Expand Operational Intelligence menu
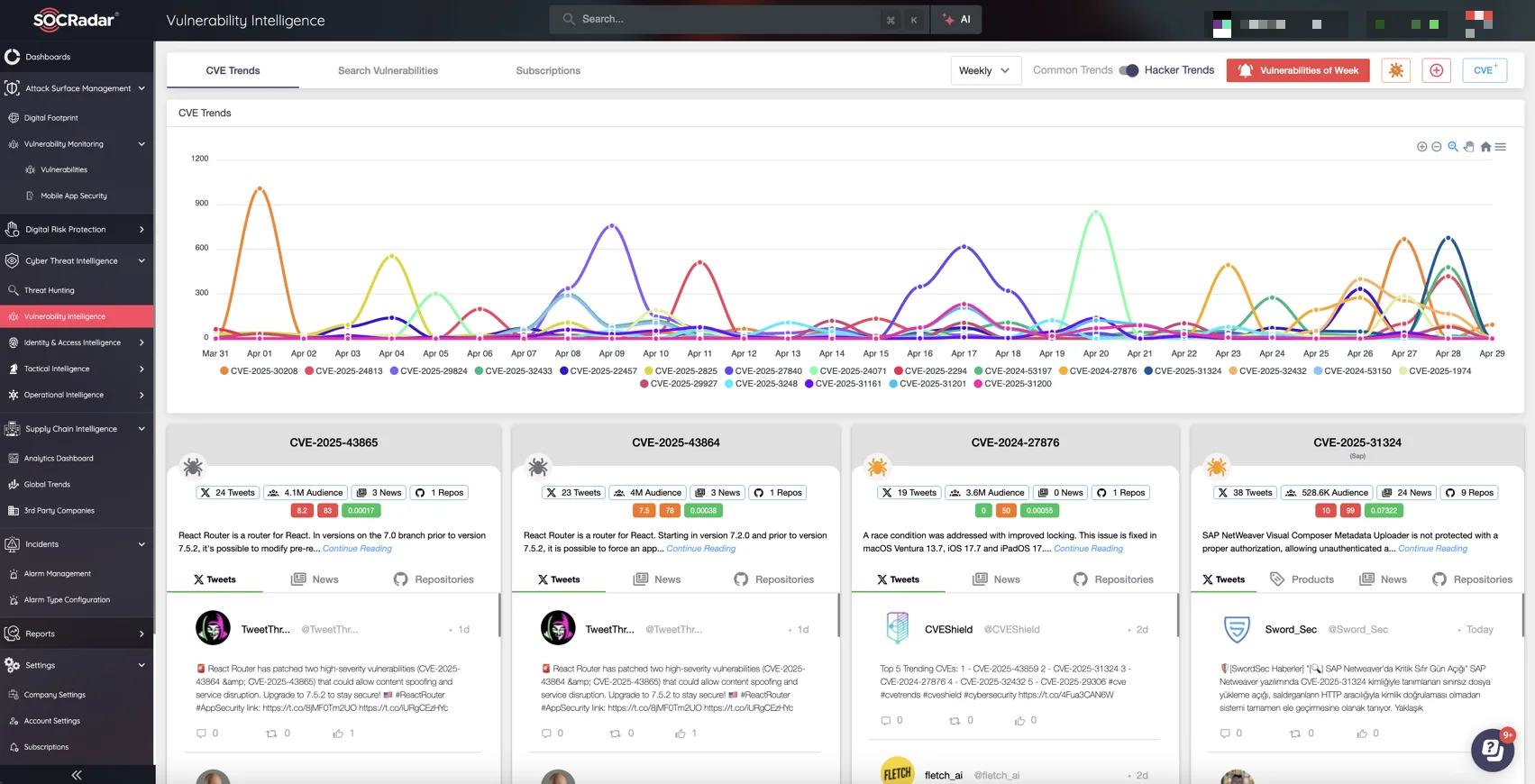The image size is (1535, 784). click(77, 395)
